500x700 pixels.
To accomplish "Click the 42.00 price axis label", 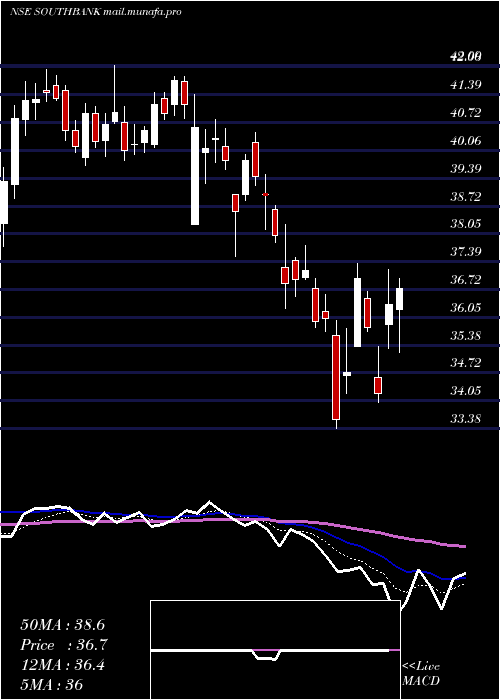I will point(465,57).
